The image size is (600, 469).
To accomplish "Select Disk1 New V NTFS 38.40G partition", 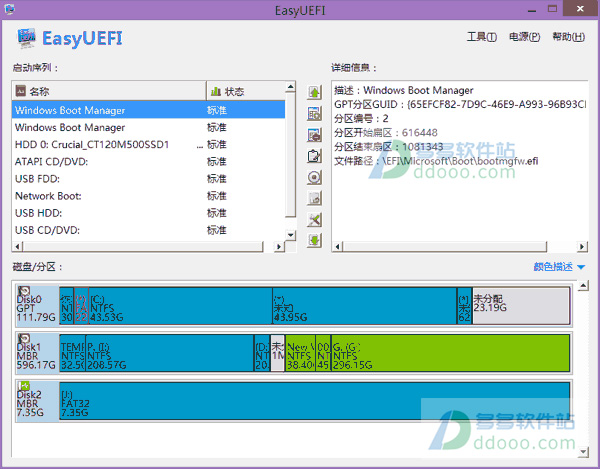I will click(300, 353).
